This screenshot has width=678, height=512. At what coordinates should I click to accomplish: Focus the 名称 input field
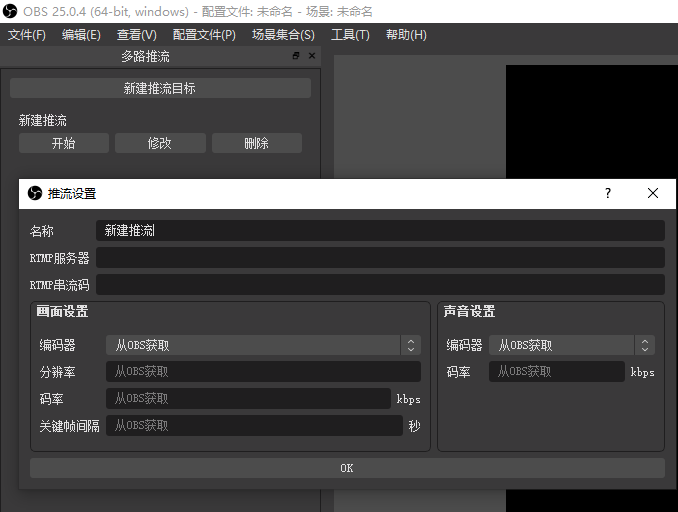click(x=380, y=230)
